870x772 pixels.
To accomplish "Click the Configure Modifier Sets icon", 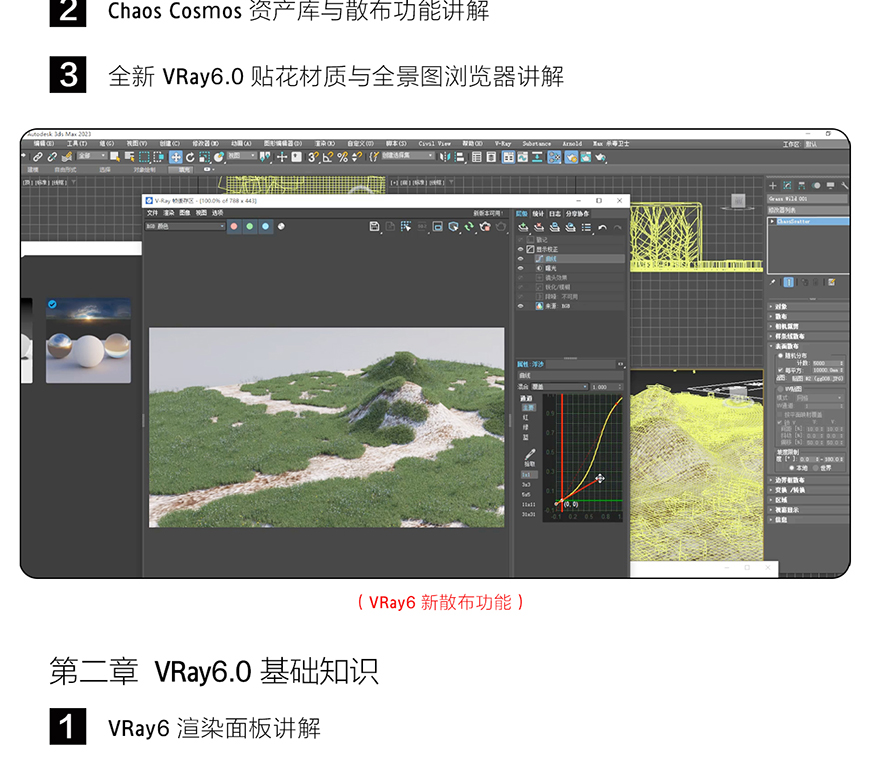I will tap(832, 282).
